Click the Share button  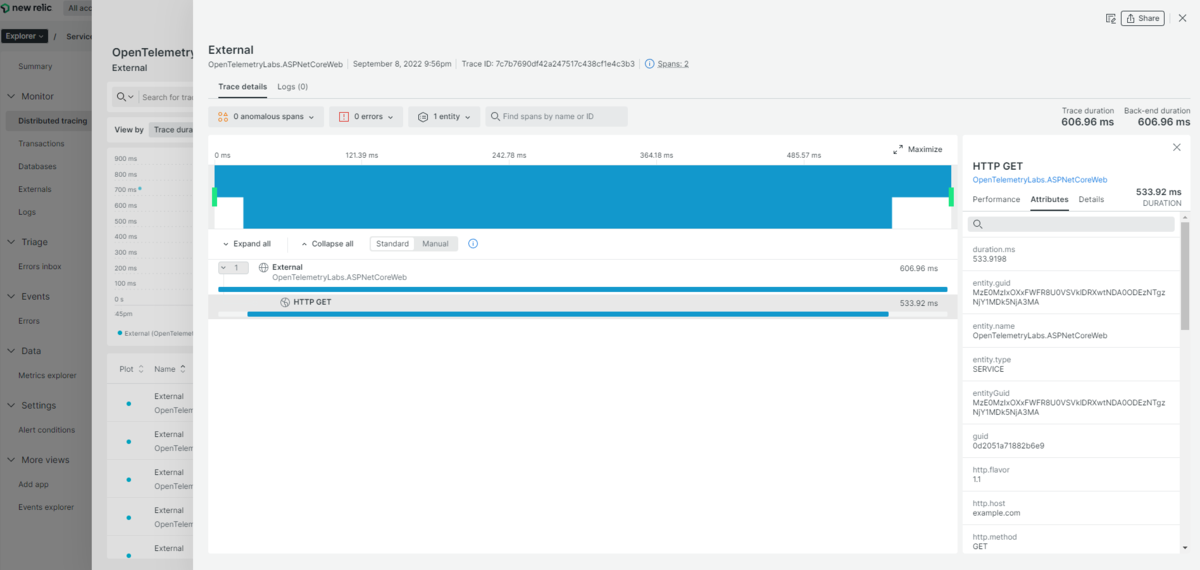(1142, 18)
